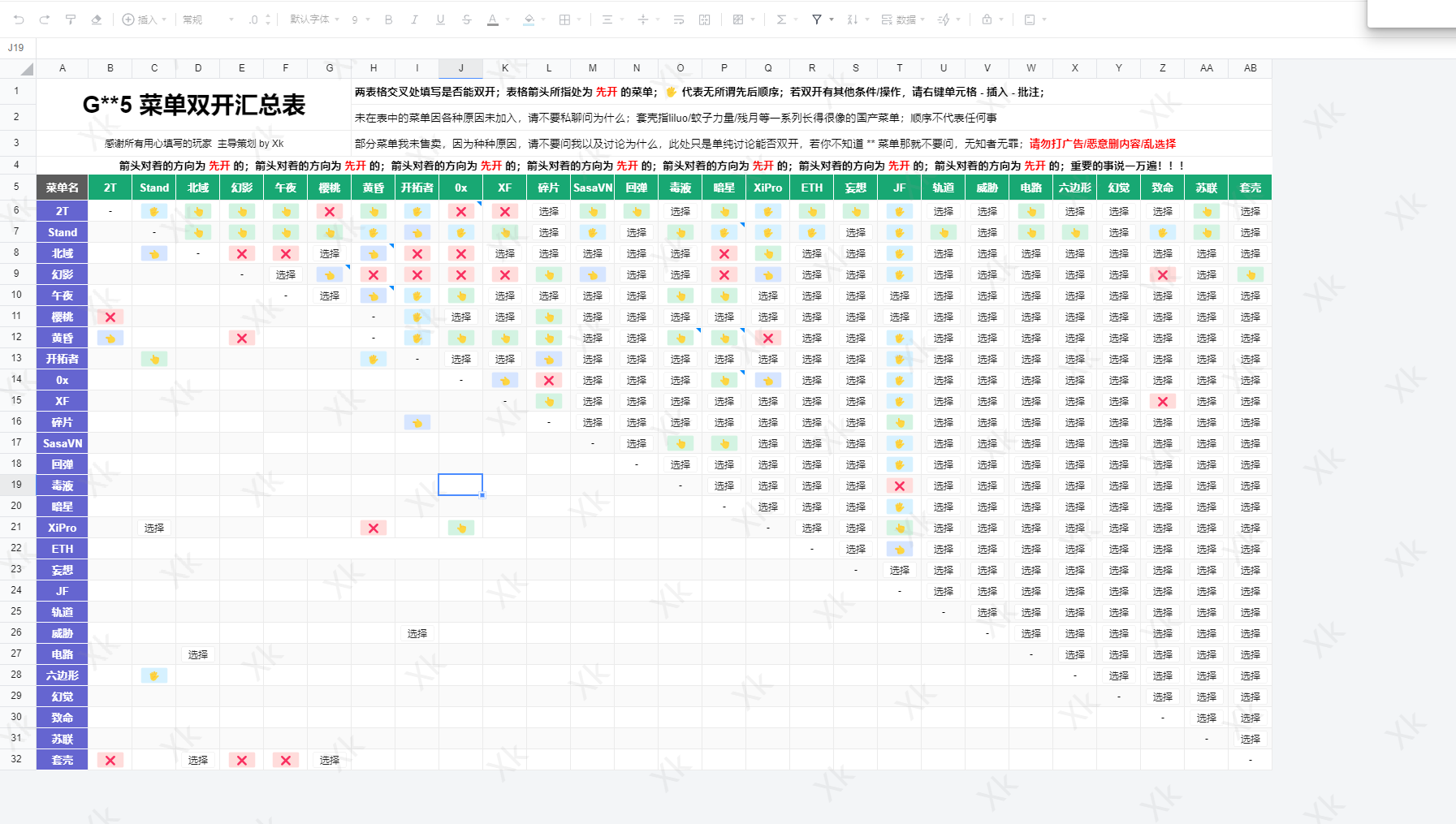The width and height of the screenshot is (1456, 824).
Task: Click the lock protection icon
Action: click(x=987, y=19)
